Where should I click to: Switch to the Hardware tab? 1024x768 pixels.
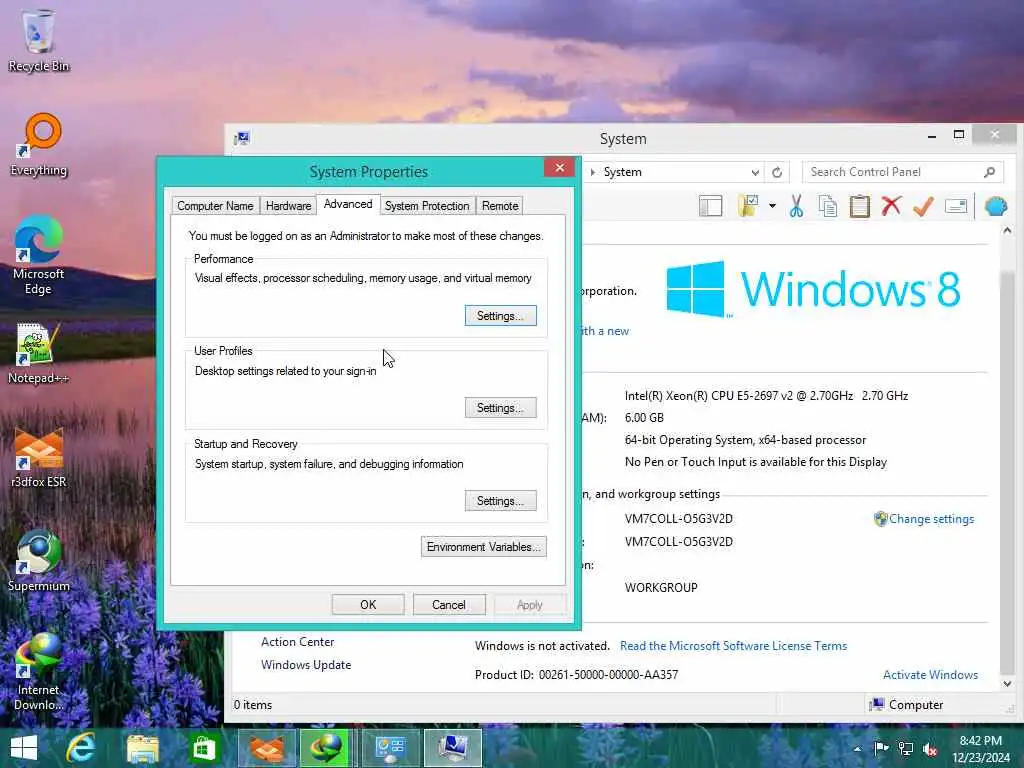click(288, 206)
